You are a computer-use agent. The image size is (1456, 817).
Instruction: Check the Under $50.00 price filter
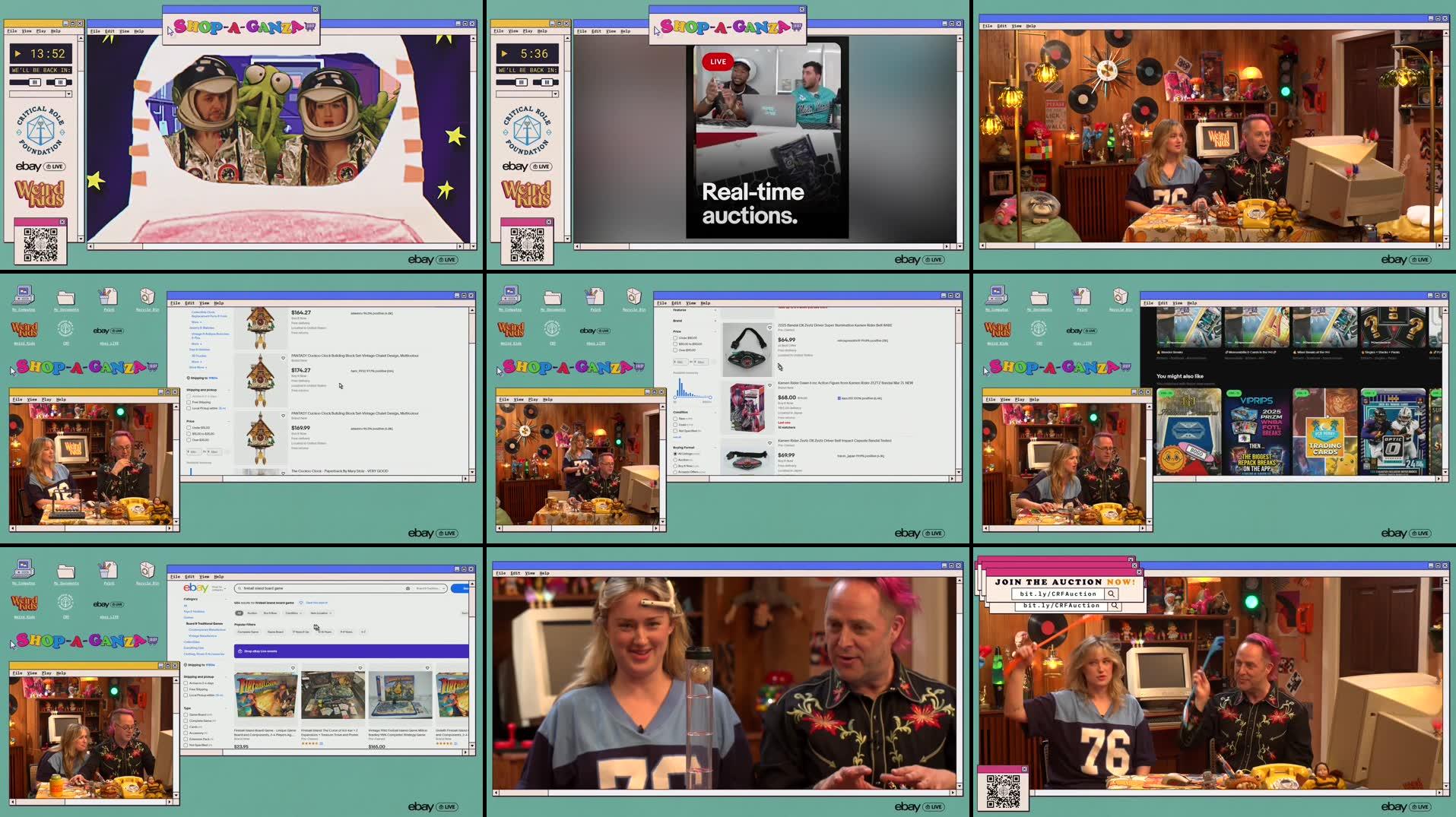click(675, 338)
